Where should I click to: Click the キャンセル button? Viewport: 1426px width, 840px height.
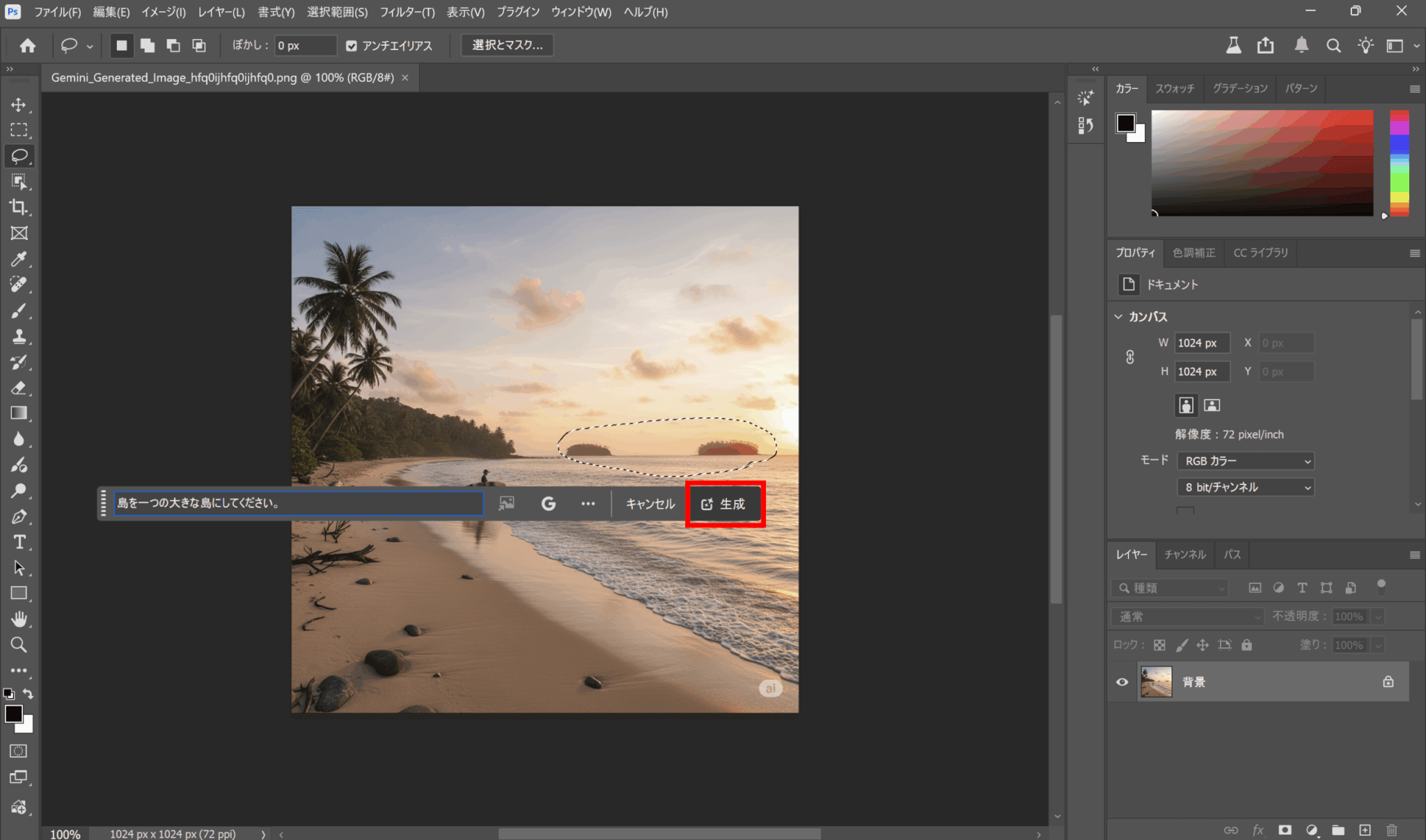click(x=650, y=504)
